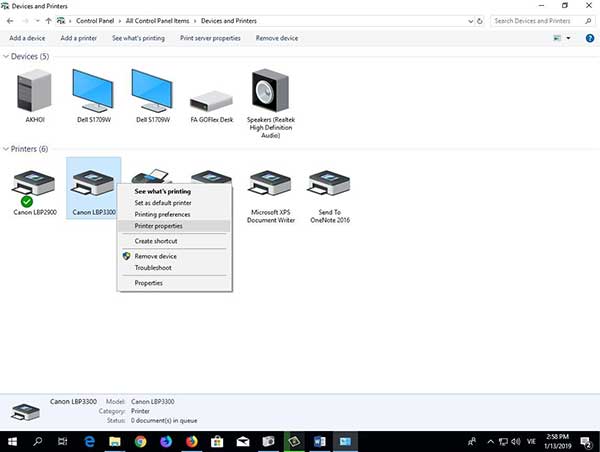Choose Troubleshoot in context menu
600x452 pixels.
[x=174, y=268]
